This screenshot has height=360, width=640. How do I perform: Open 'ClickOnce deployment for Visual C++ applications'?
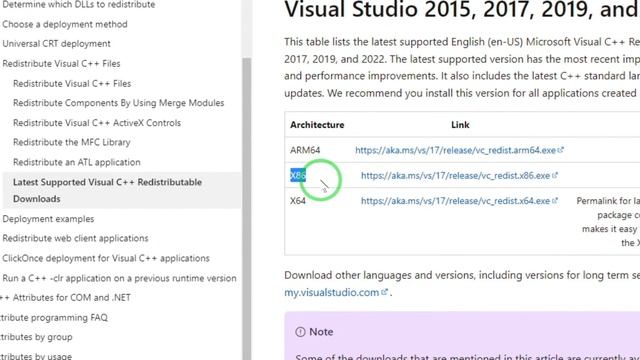pos(106,258)
